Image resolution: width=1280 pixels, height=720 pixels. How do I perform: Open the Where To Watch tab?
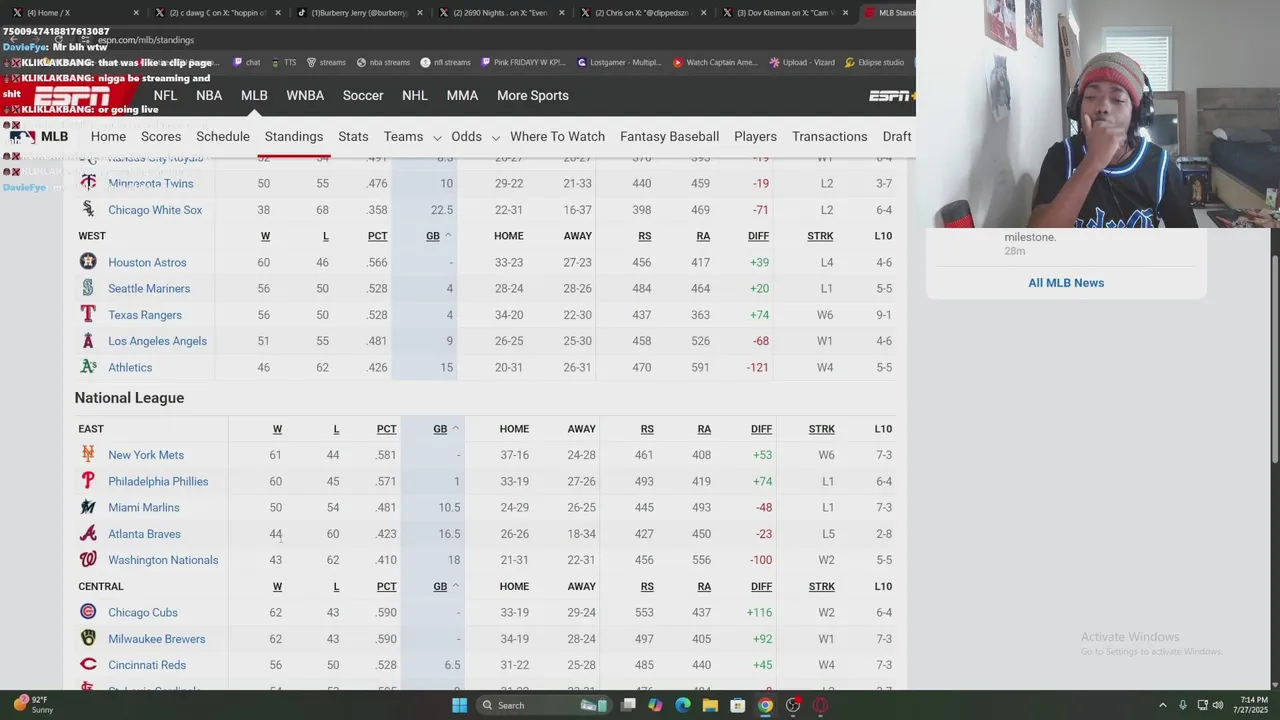(557, 136)
